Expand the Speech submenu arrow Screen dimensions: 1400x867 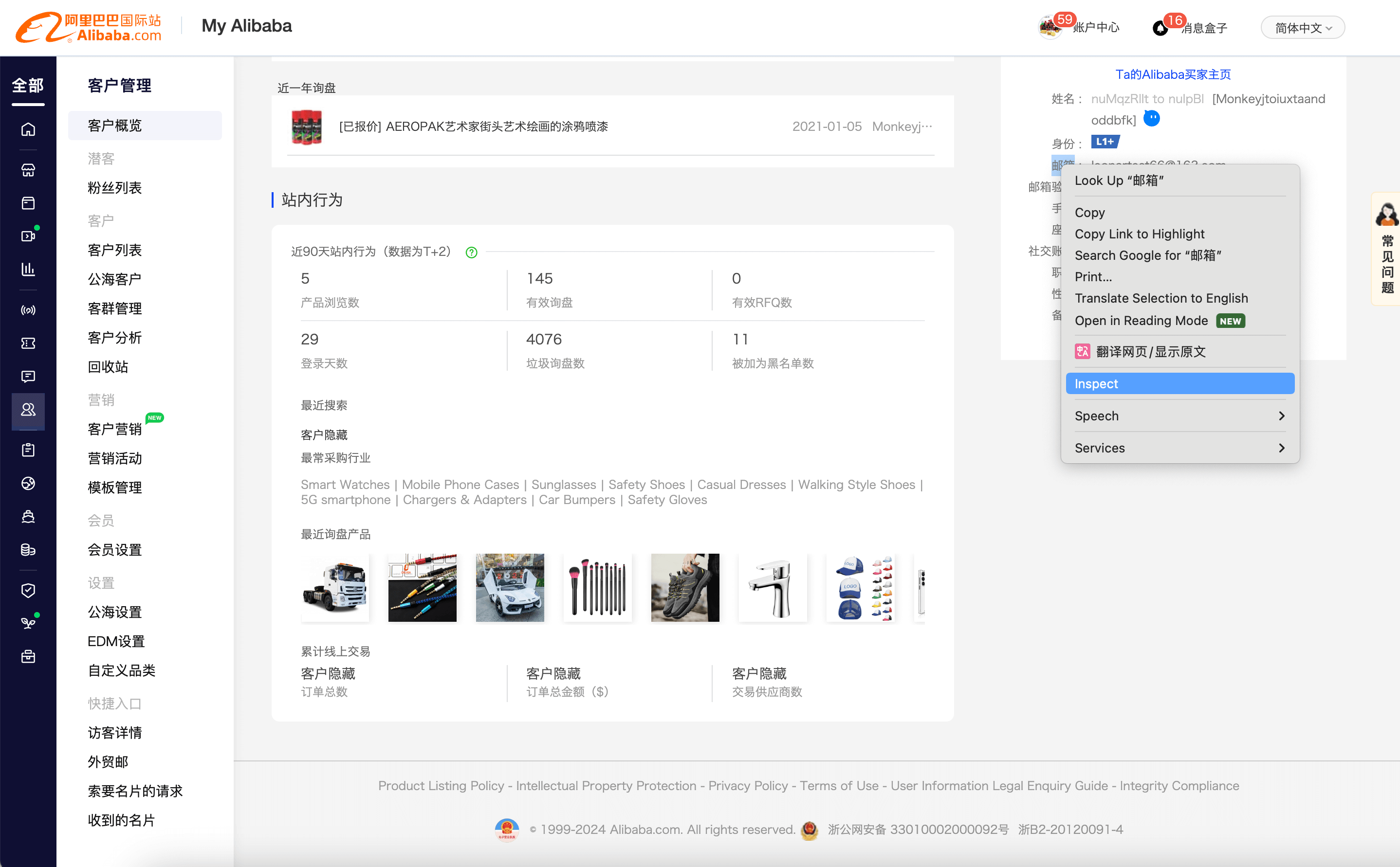pos(1283,415)
